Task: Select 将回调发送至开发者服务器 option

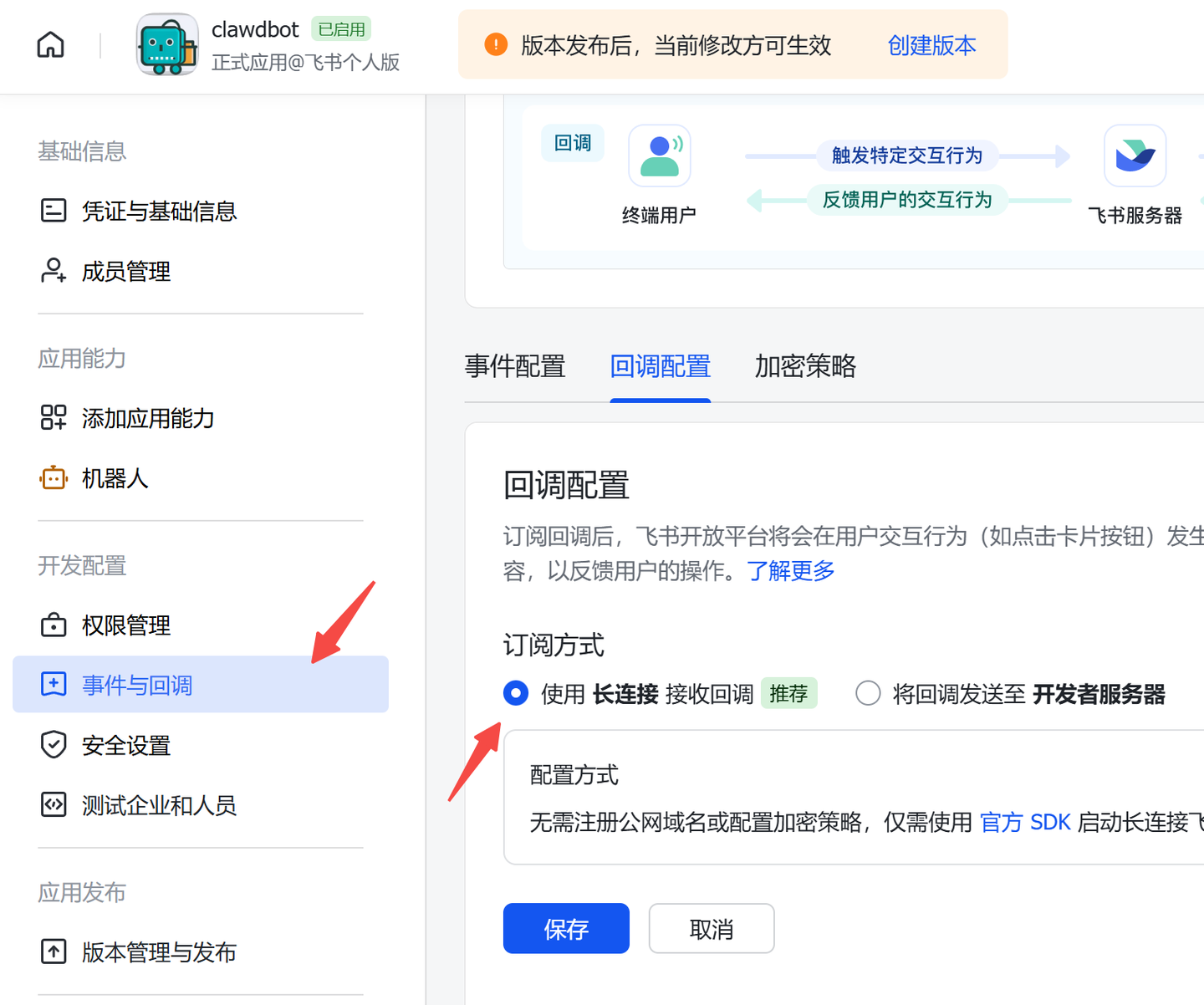Action: click(868, 693)
